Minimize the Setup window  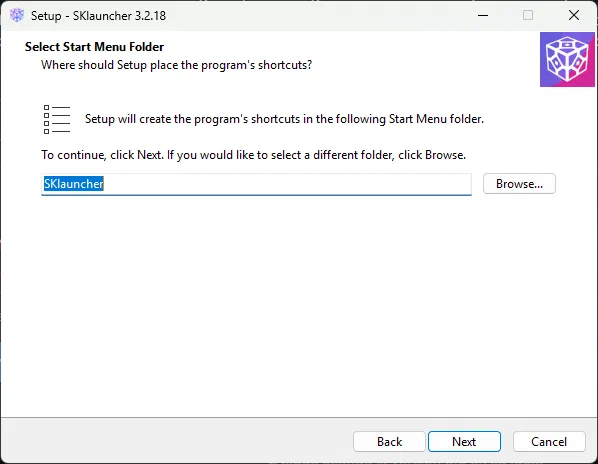coord(483,15)
